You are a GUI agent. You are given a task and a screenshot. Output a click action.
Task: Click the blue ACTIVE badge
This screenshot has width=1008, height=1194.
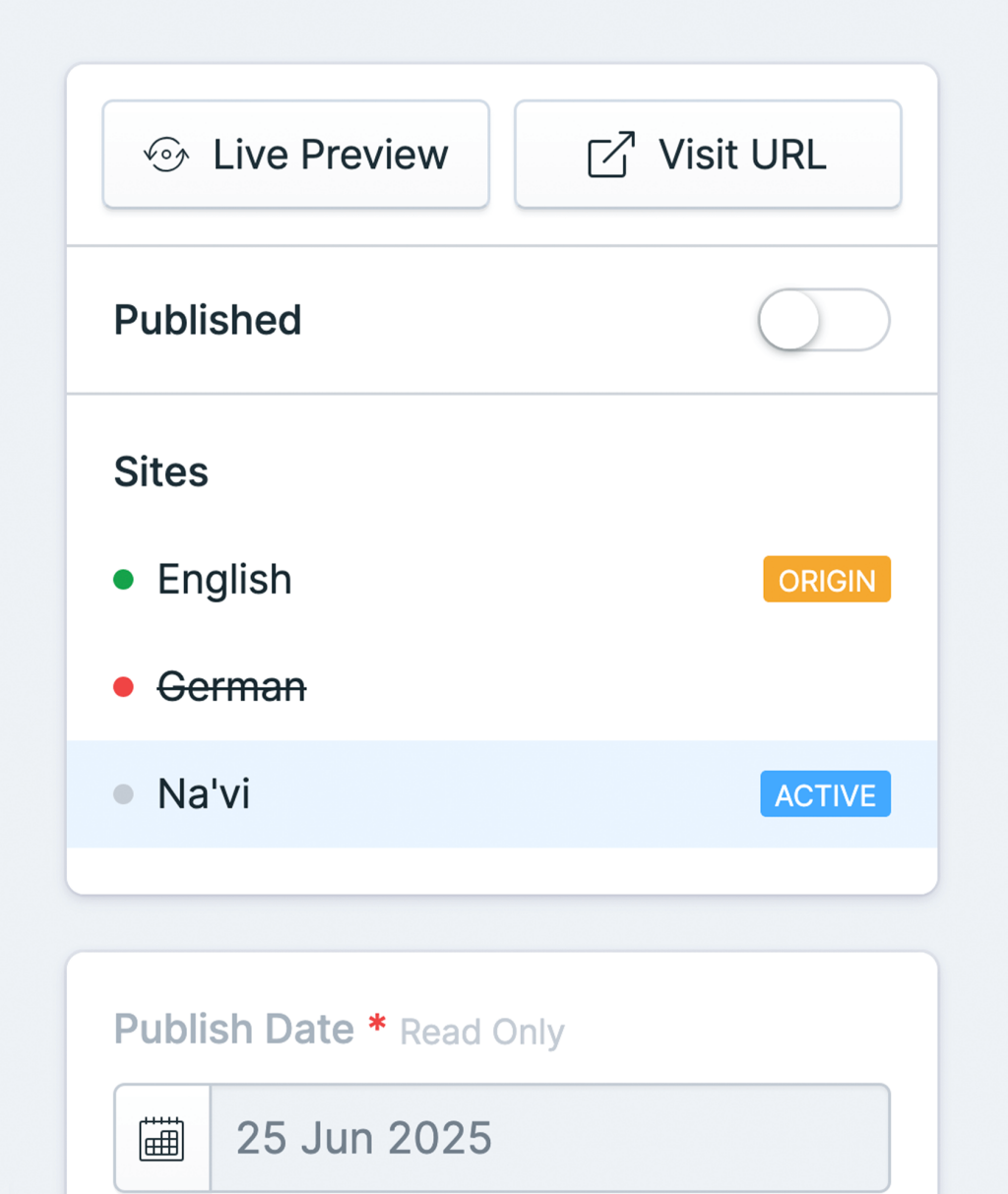825,794
